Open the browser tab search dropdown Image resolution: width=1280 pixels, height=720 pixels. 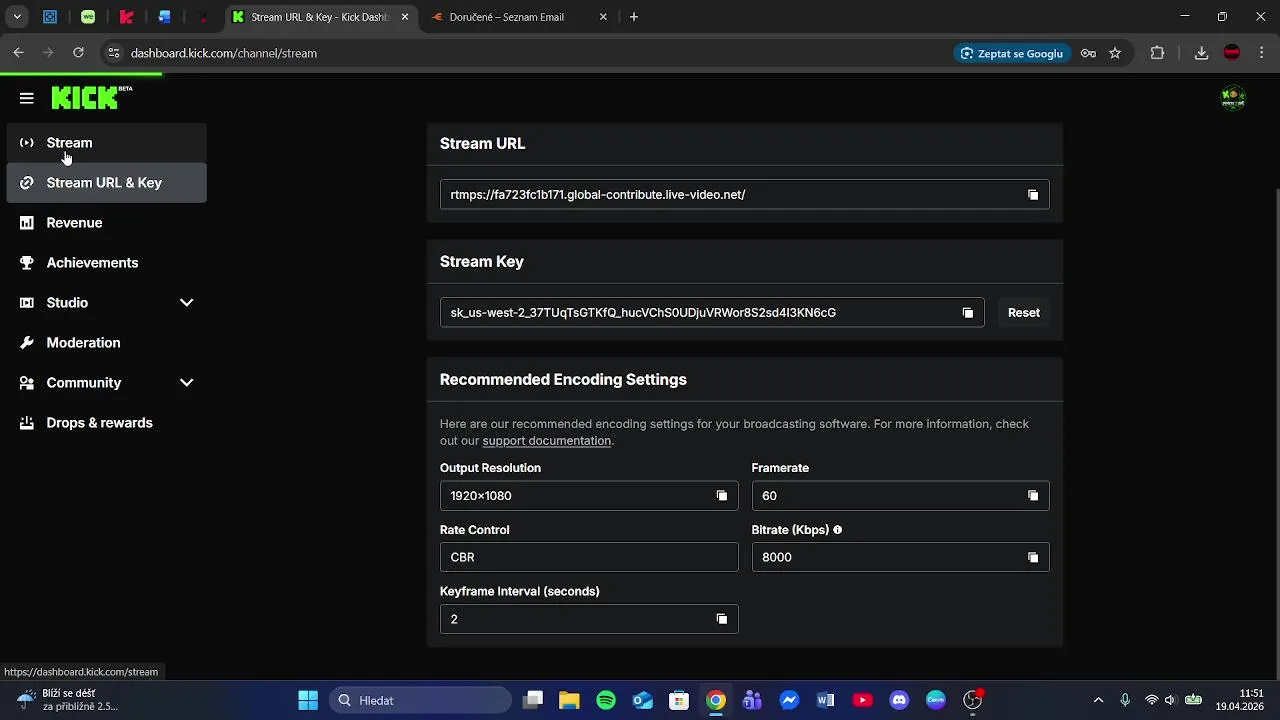(x=17, y=17)
